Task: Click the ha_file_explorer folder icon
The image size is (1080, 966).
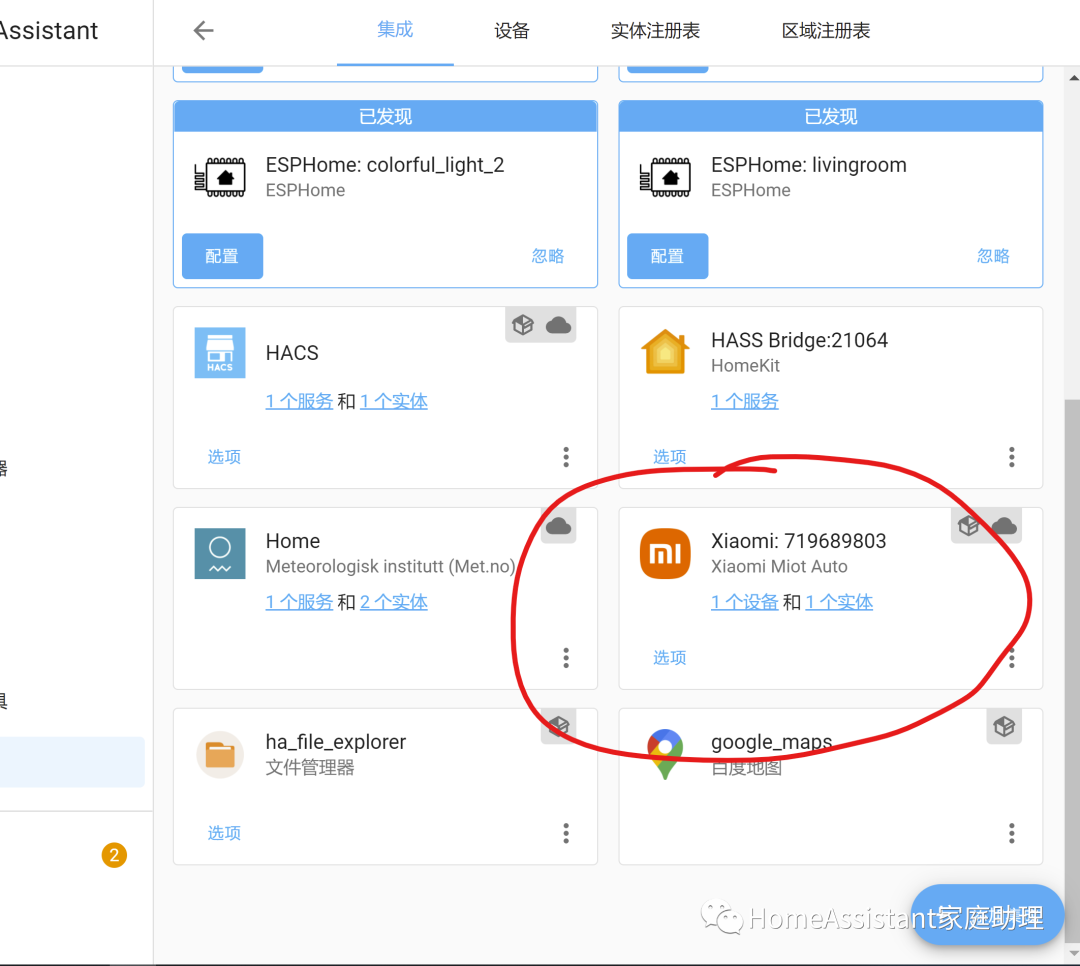Action: pyautogui.click(x=220, y=754)
